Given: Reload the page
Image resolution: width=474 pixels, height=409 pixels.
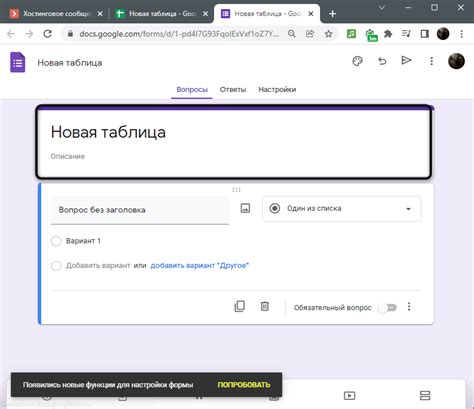Looking at the screenshot, I should point(47,34).
